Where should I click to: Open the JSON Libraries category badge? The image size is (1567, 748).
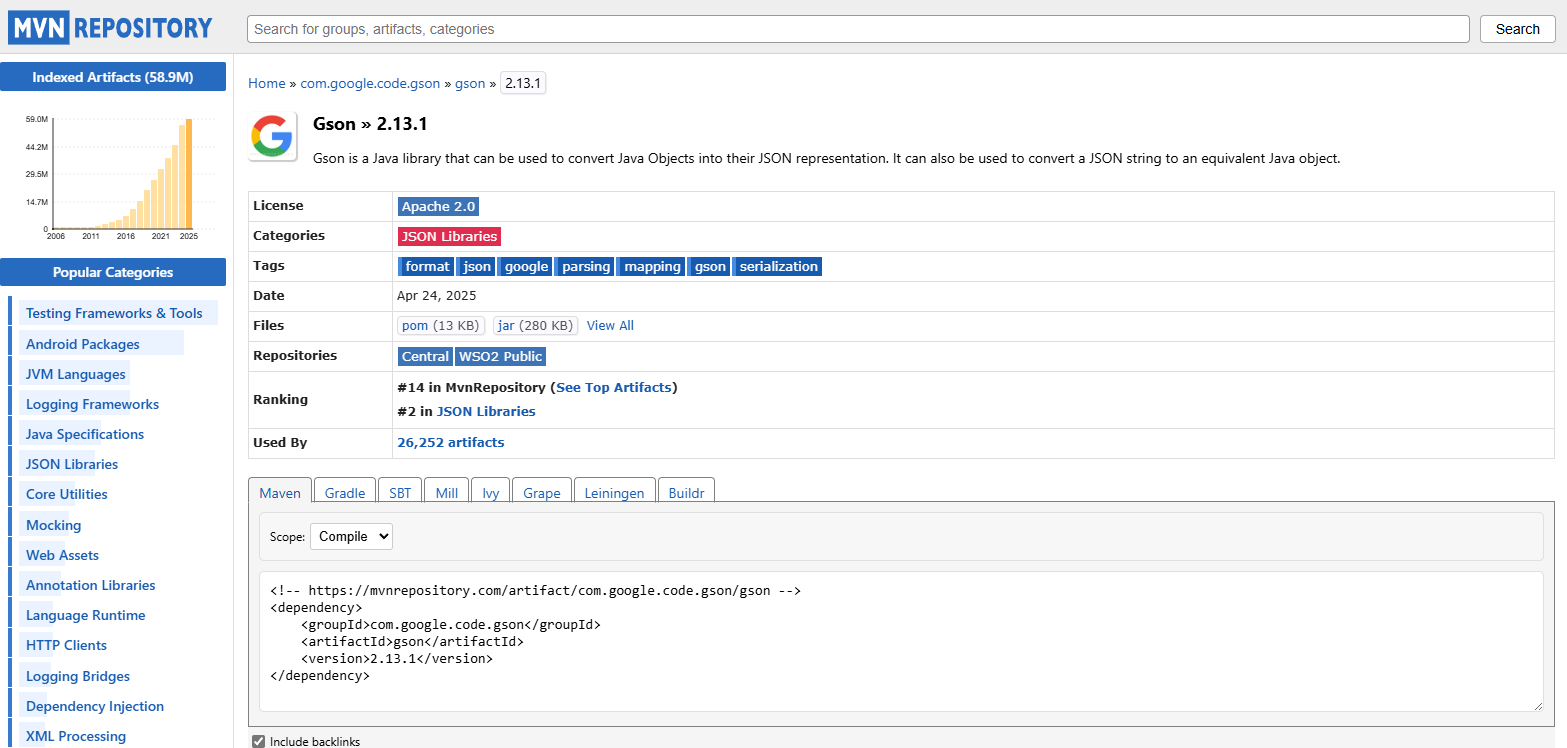pyautogui.click(x=449, y=236)
